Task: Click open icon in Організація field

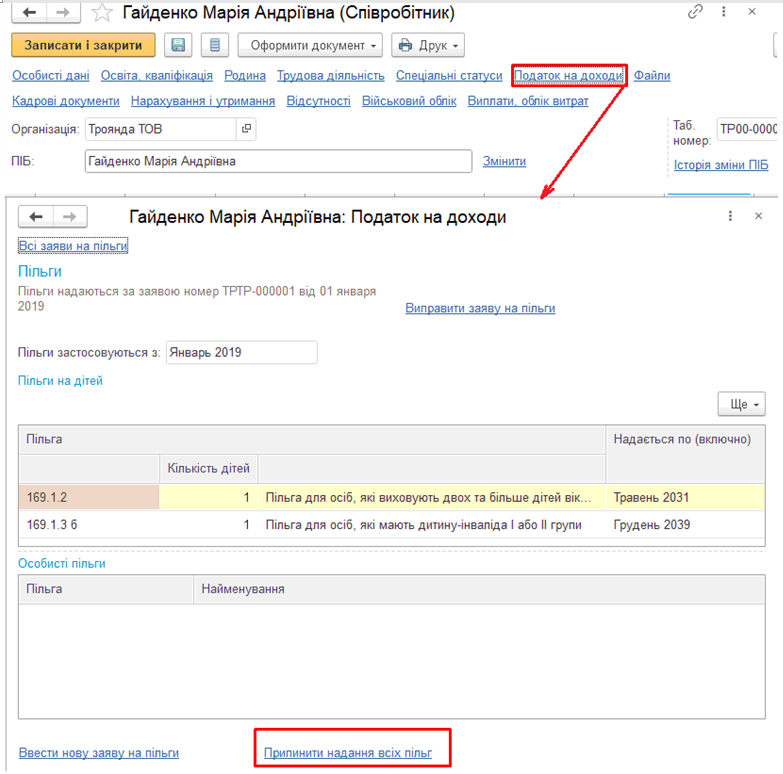Action: 247,129
